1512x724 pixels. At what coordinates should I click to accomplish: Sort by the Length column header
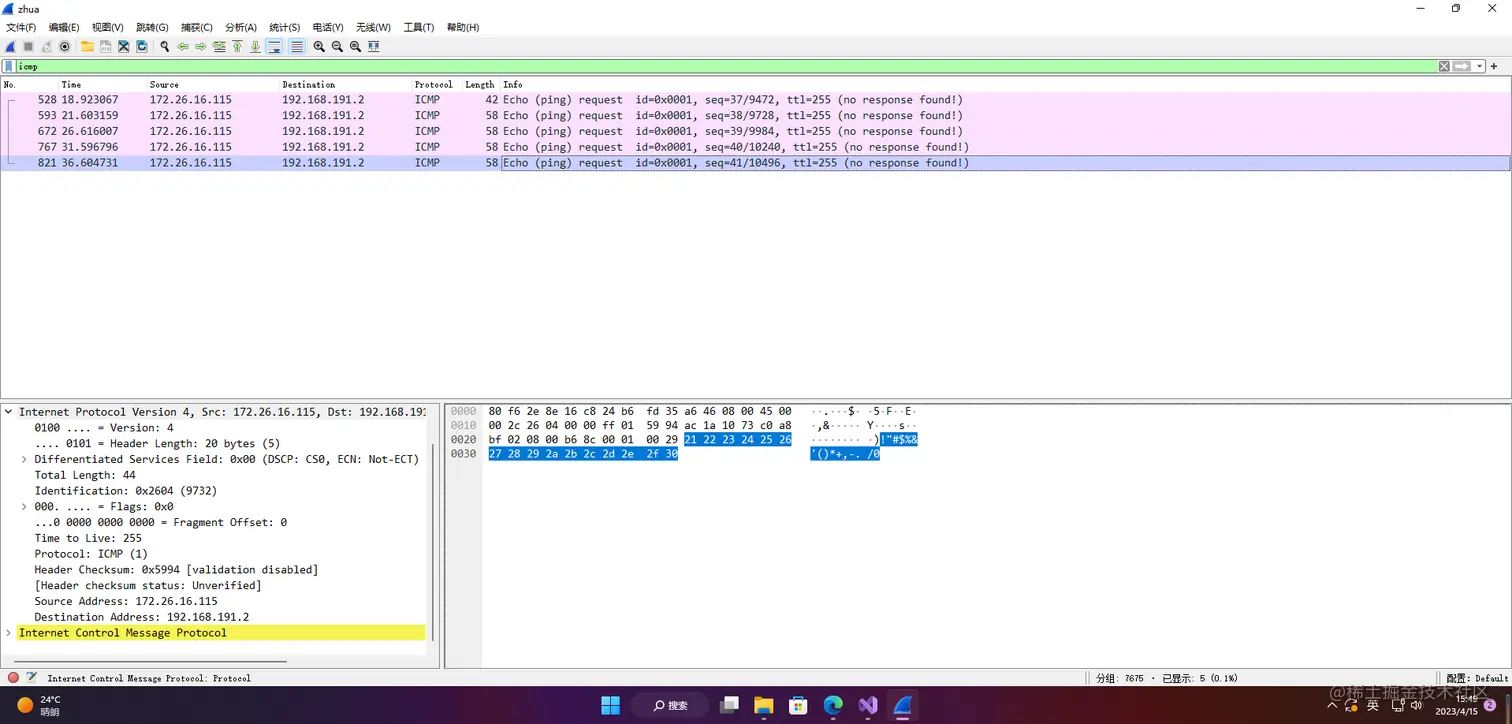pyautogui.click(x=480, y=84)
